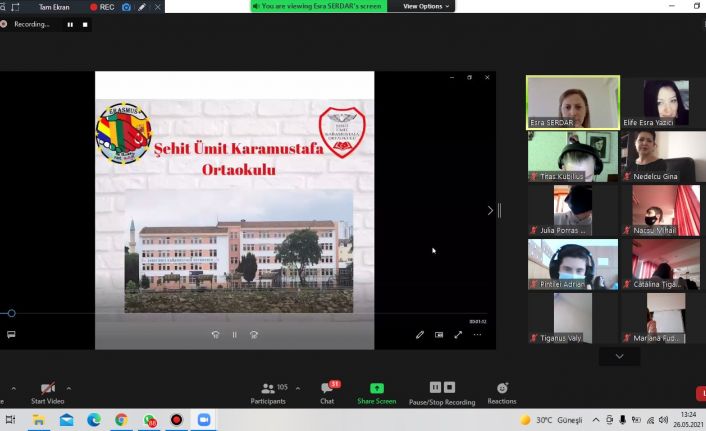Click the comment icon at slideshow bottom-left
The width and height of the screenshot is (706, 431).
pyautogui.click(x=11, y=334)
